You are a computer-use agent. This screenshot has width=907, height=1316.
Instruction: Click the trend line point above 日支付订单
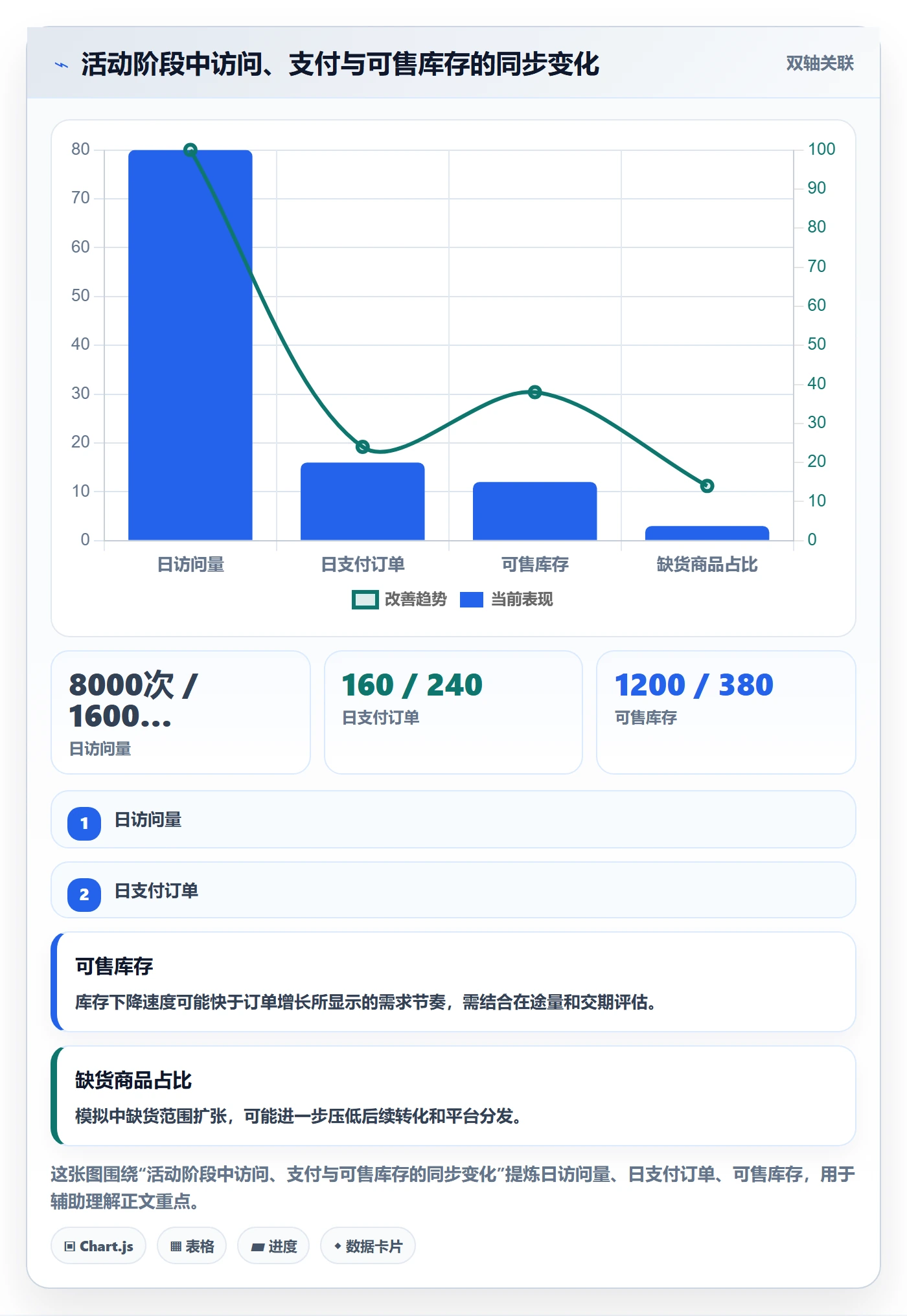[363, 447]
